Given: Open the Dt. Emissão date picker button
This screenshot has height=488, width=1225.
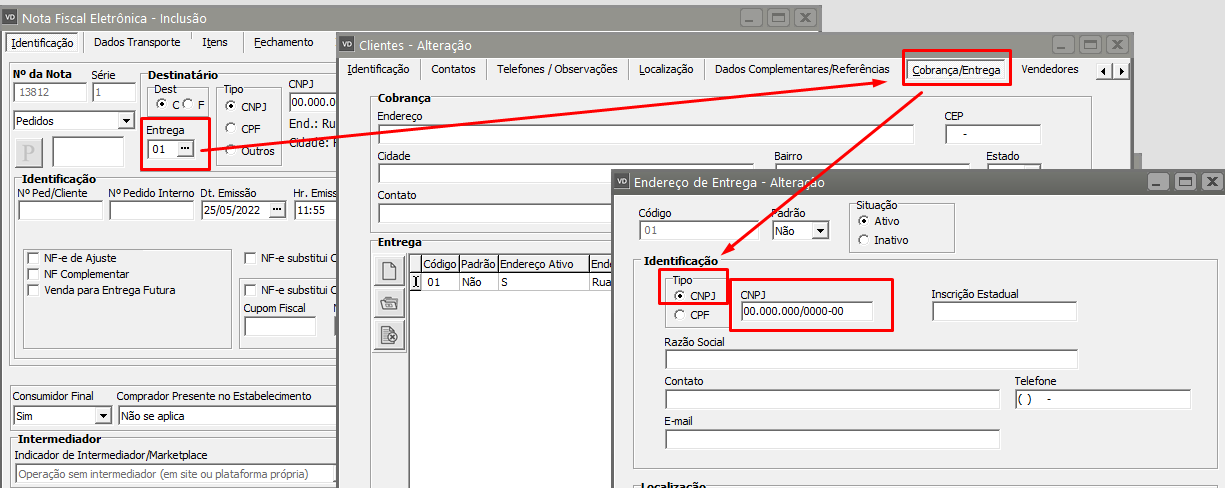Looking at the screenshot, I should [x=277, y=210].
